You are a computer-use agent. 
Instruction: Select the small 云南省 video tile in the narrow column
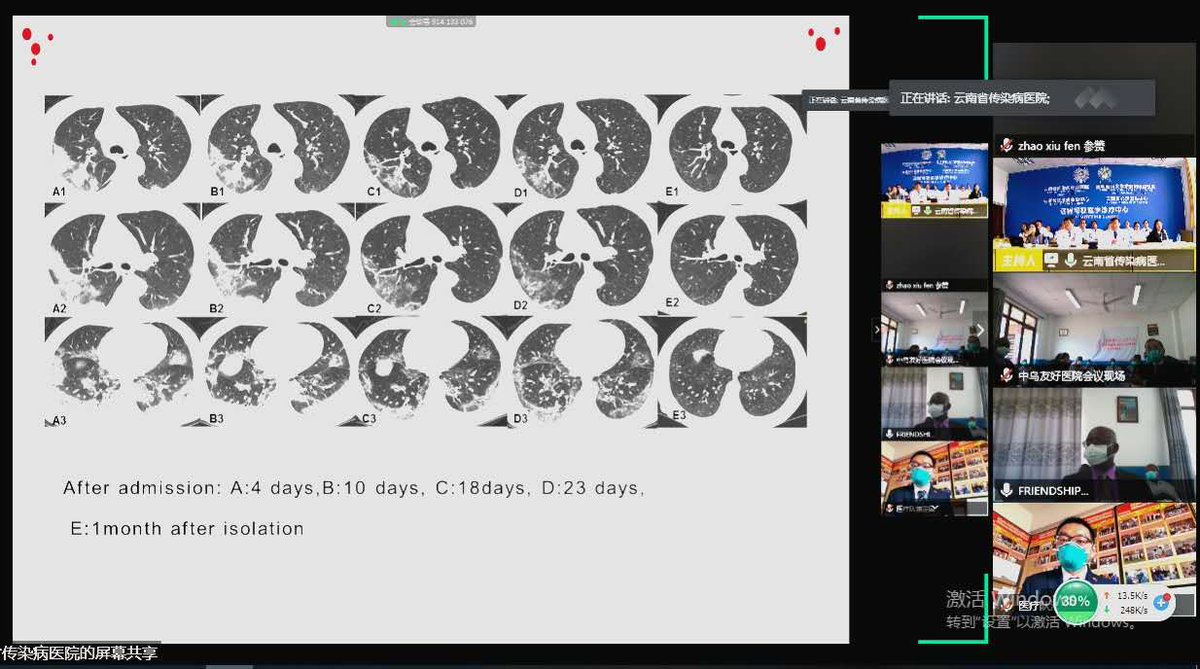pyautogui.click(x=934, y=181)
